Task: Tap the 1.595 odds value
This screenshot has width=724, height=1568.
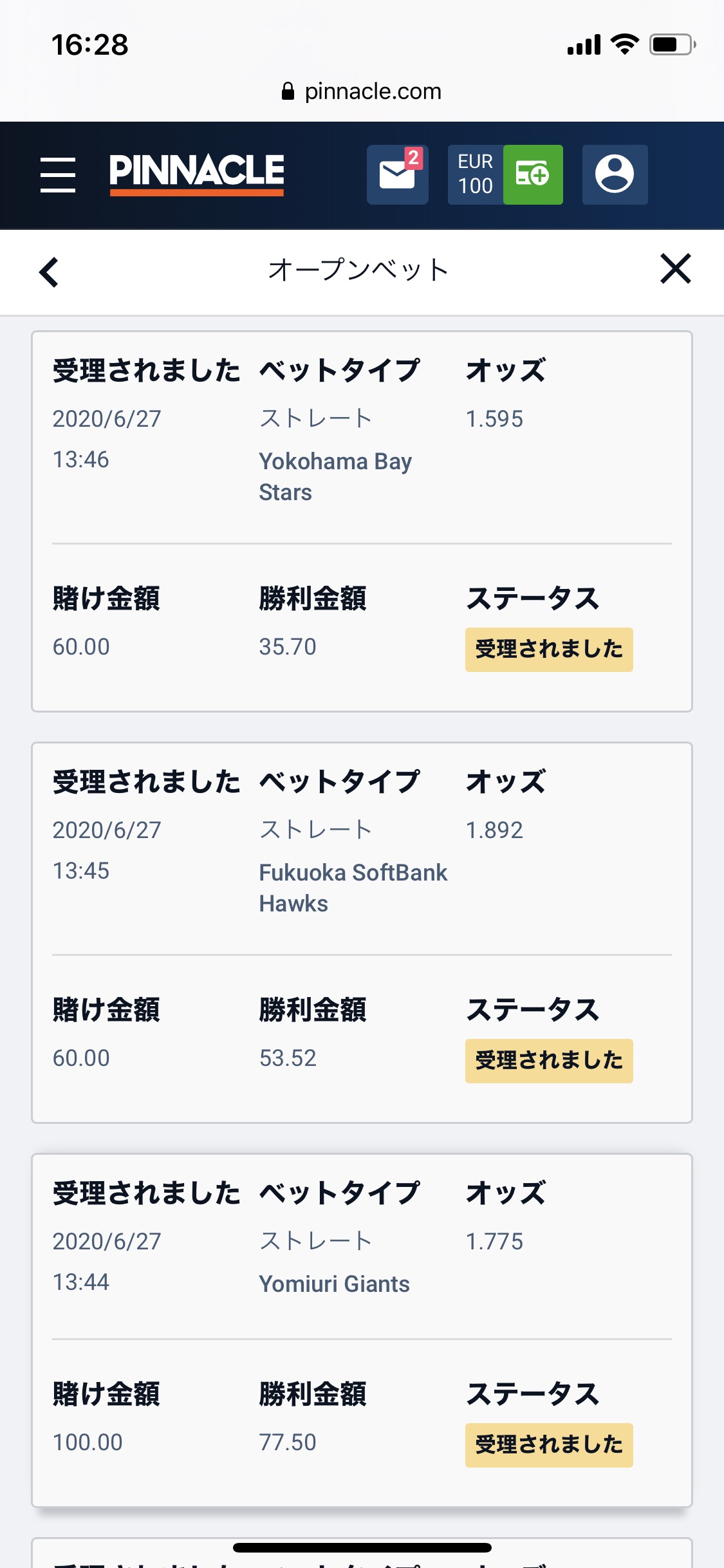Action: pos(494,419)
